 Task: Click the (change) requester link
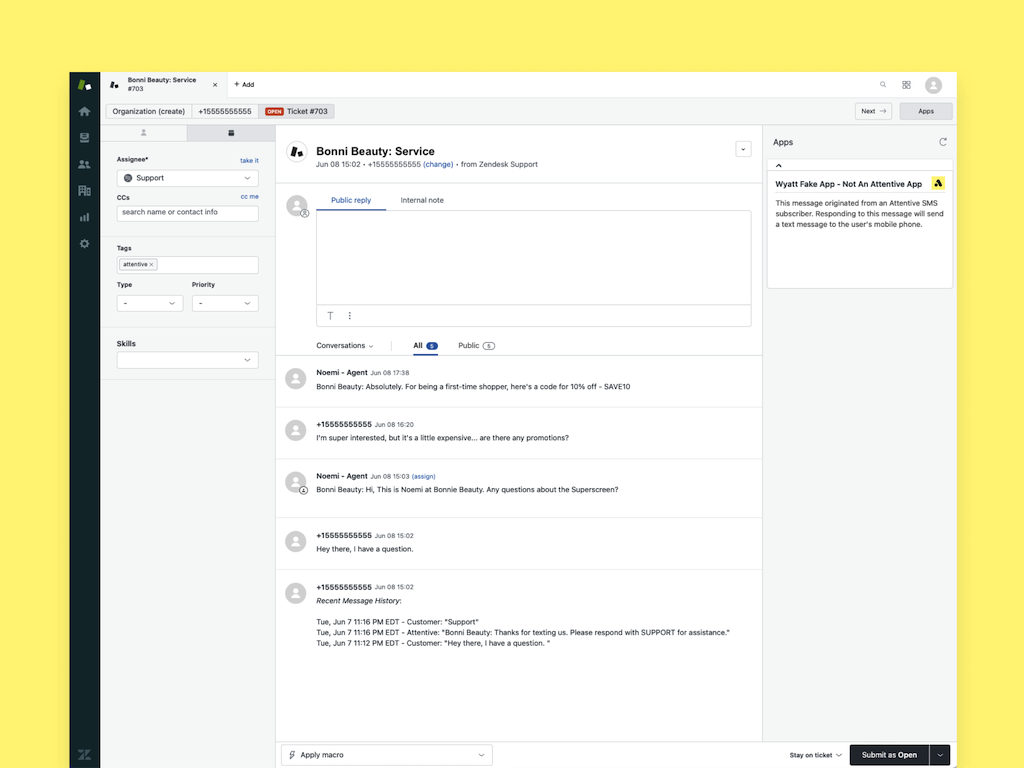[x=438, y=165]
